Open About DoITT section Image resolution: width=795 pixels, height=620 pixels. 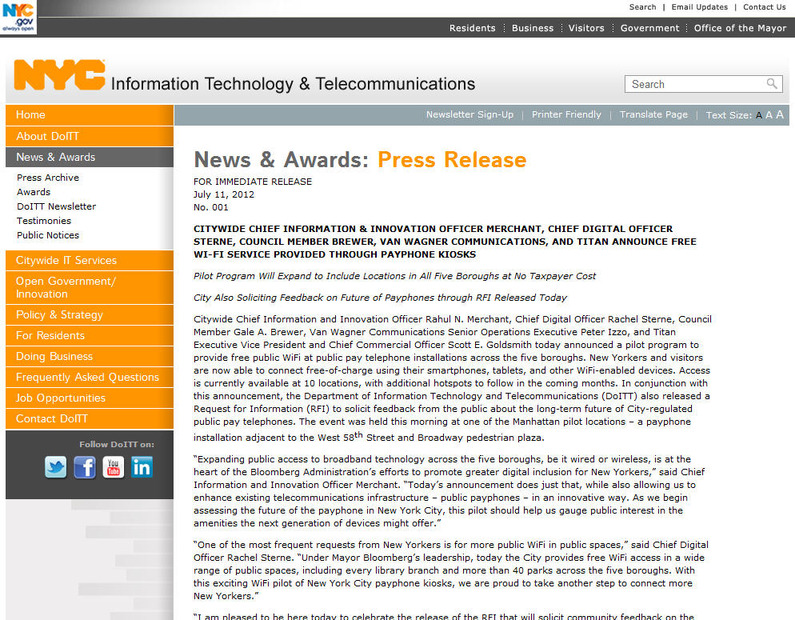tap(89, 136)
